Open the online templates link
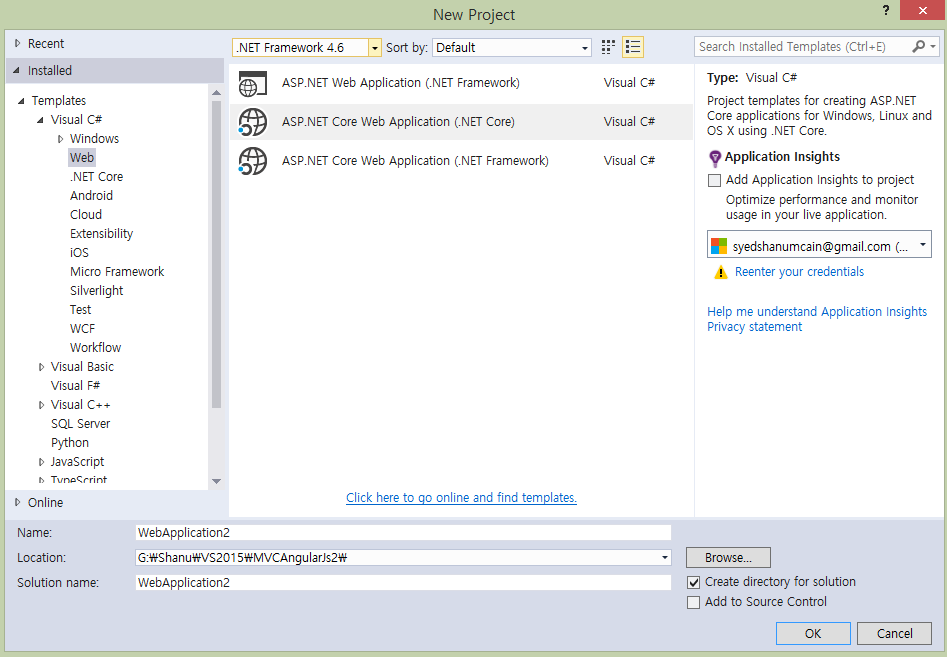 point(461,498)
